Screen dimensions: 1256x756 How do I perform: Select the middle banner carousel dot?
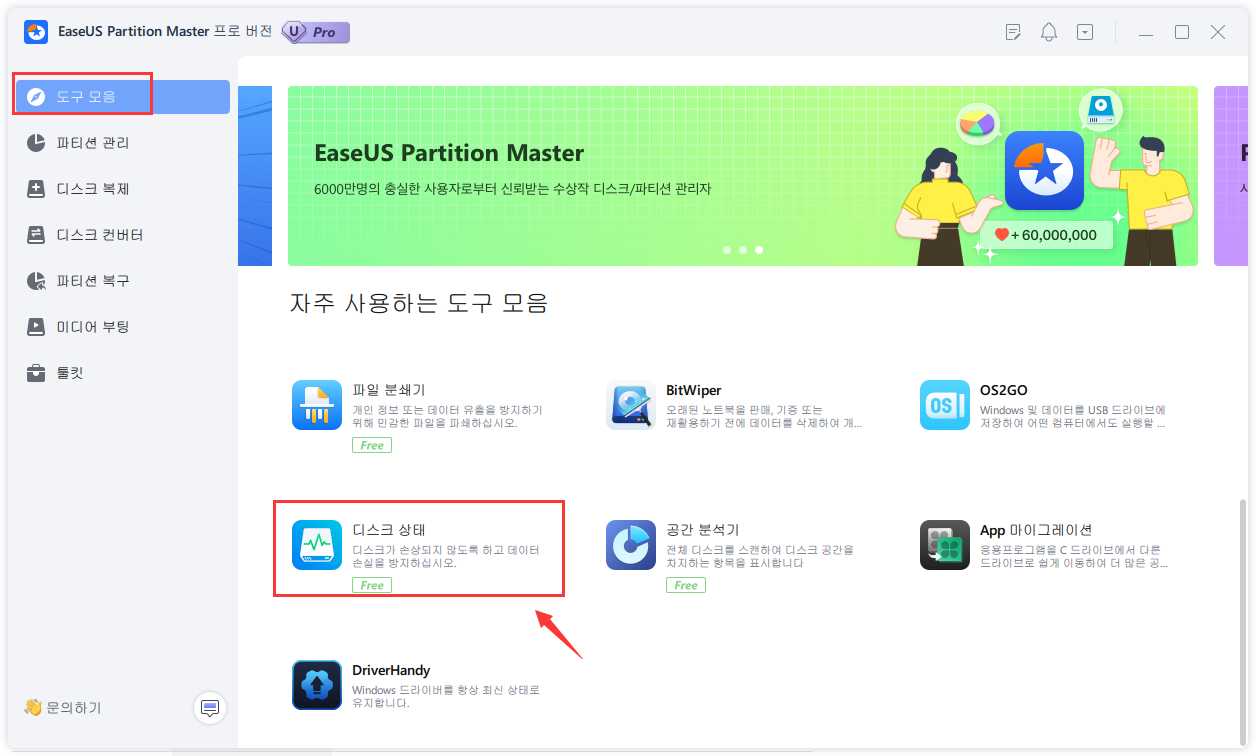[x=743, y=250]
